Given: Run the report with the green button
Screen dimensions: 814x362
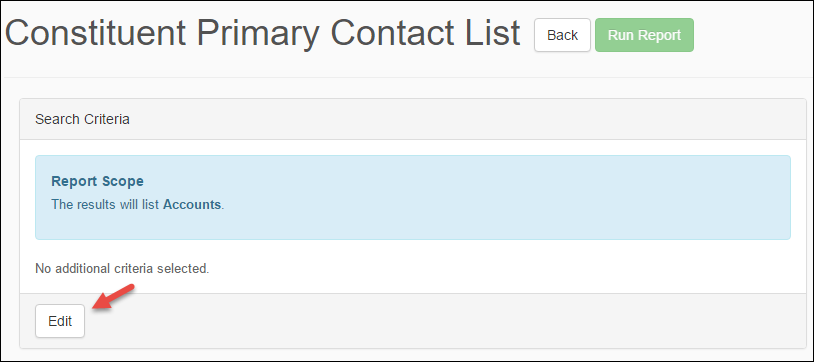Looking at the screenshot, I should (x=644, y=35).
